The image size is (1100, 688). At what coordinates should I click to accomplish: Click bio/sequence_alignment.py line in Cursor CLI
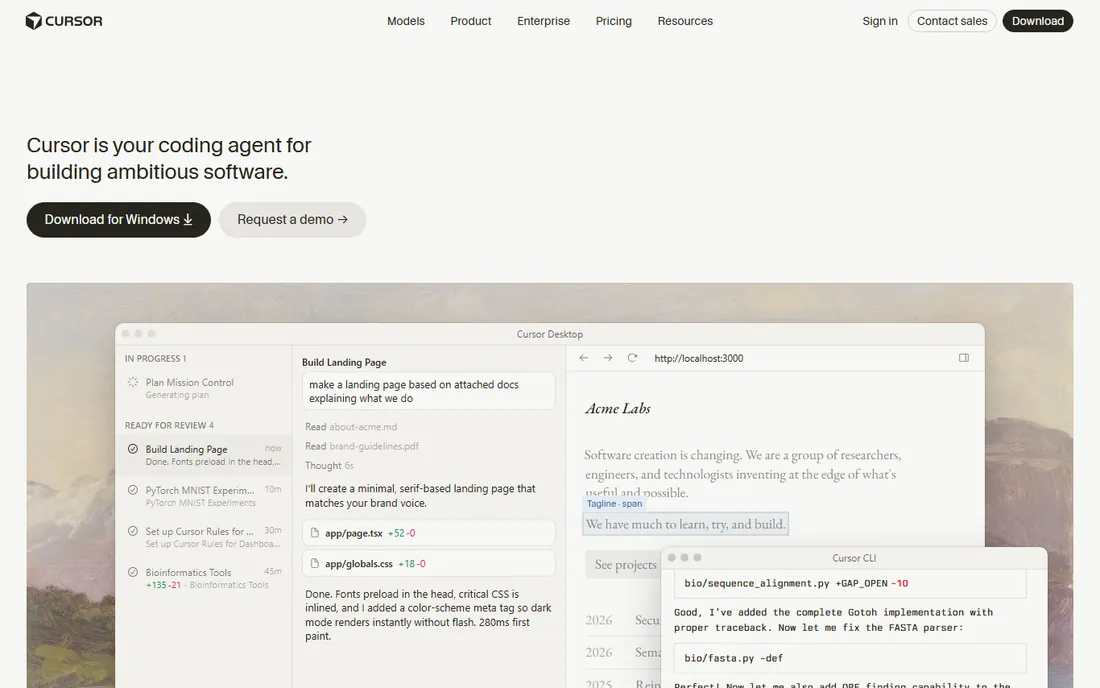point(850,584)
